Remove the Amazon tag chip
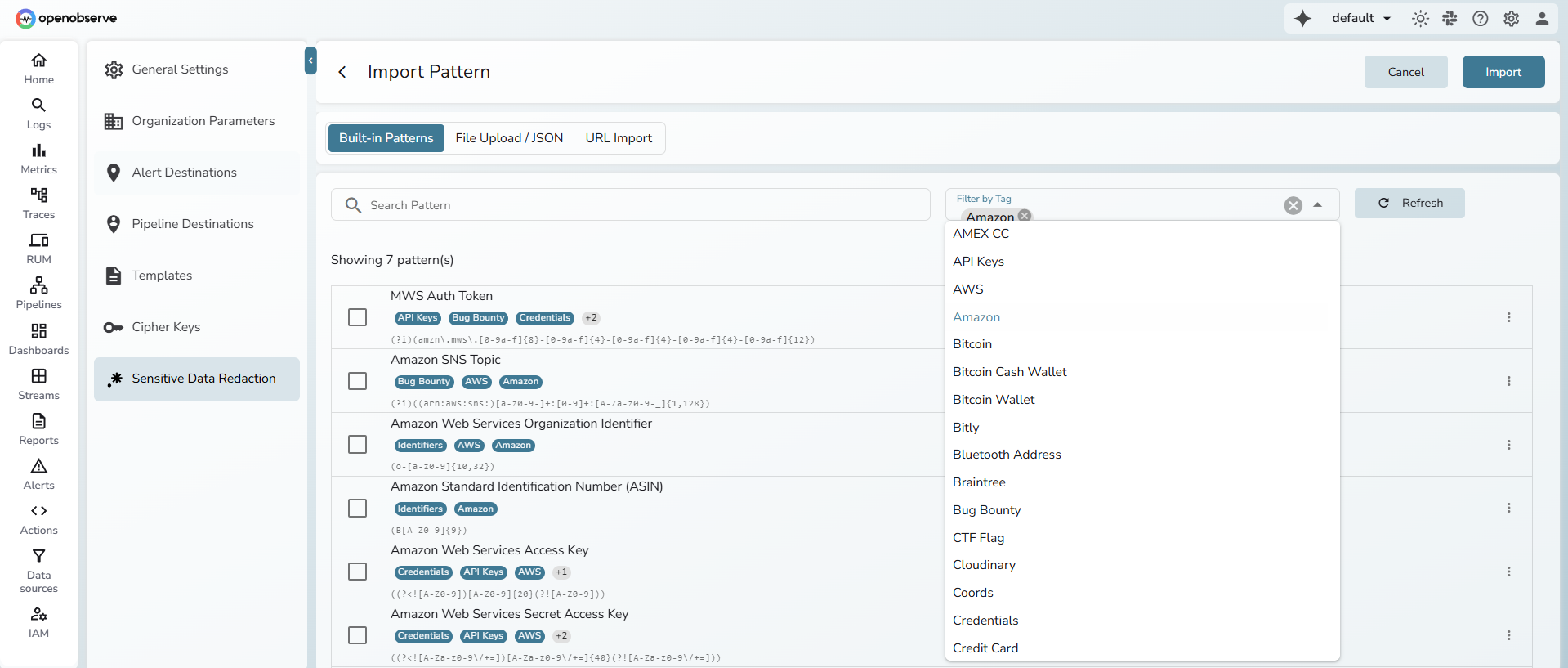Viewport: 1568px width, 668px height. click(x=1025, y=216)
